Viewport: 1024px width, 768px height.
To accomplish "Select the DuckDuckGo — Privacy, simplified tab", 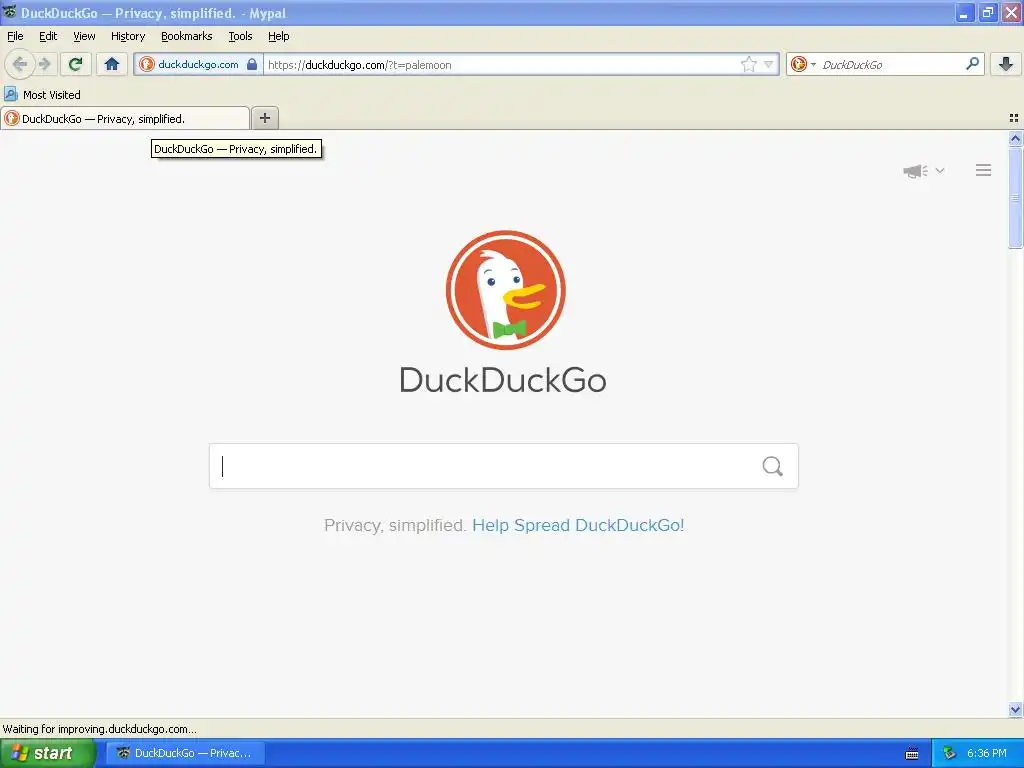I will pyautogui.click(x=125, y=118).
